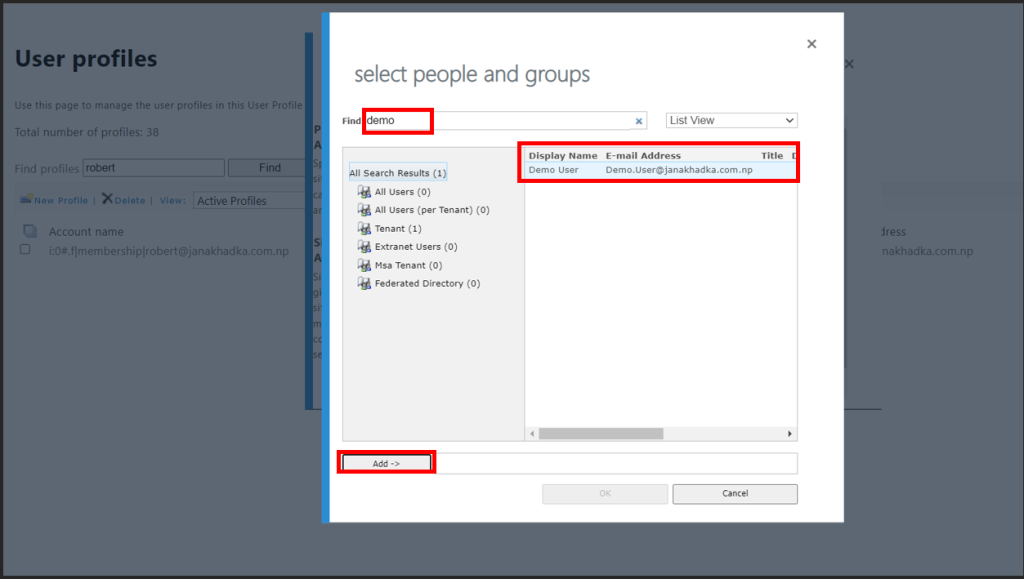This screenshot has height=579, width=1024.
Task: Click the selected people box beside Add
Action: click(615, 463)
